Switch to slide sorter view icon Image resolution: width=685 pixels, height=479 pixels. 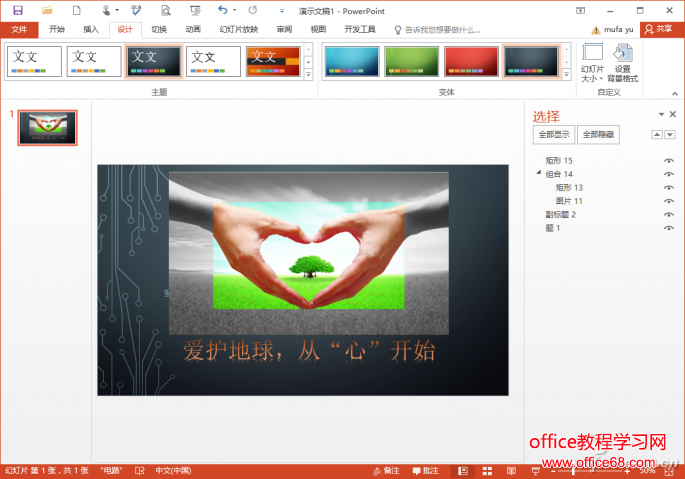tap(487, 471)
